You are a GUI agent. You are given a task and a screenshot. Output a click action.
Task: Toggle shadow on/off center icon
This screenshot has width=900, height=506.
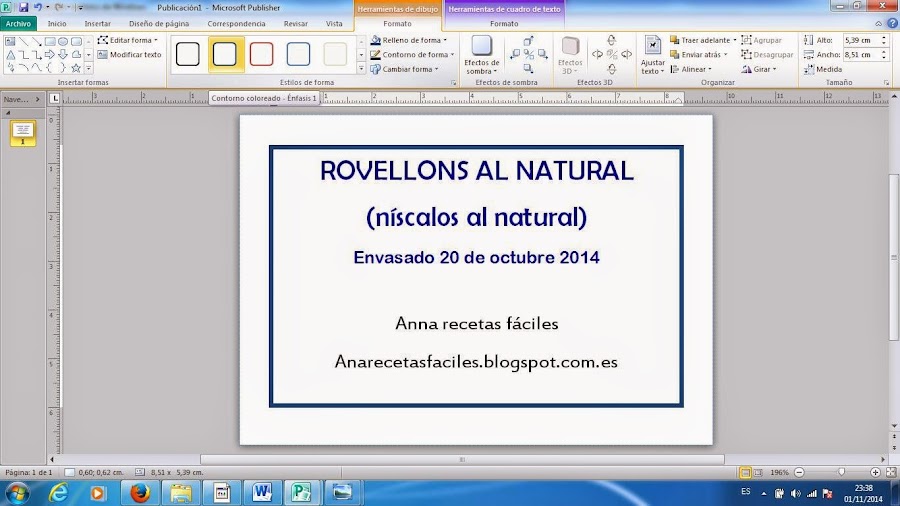[529, 55]
